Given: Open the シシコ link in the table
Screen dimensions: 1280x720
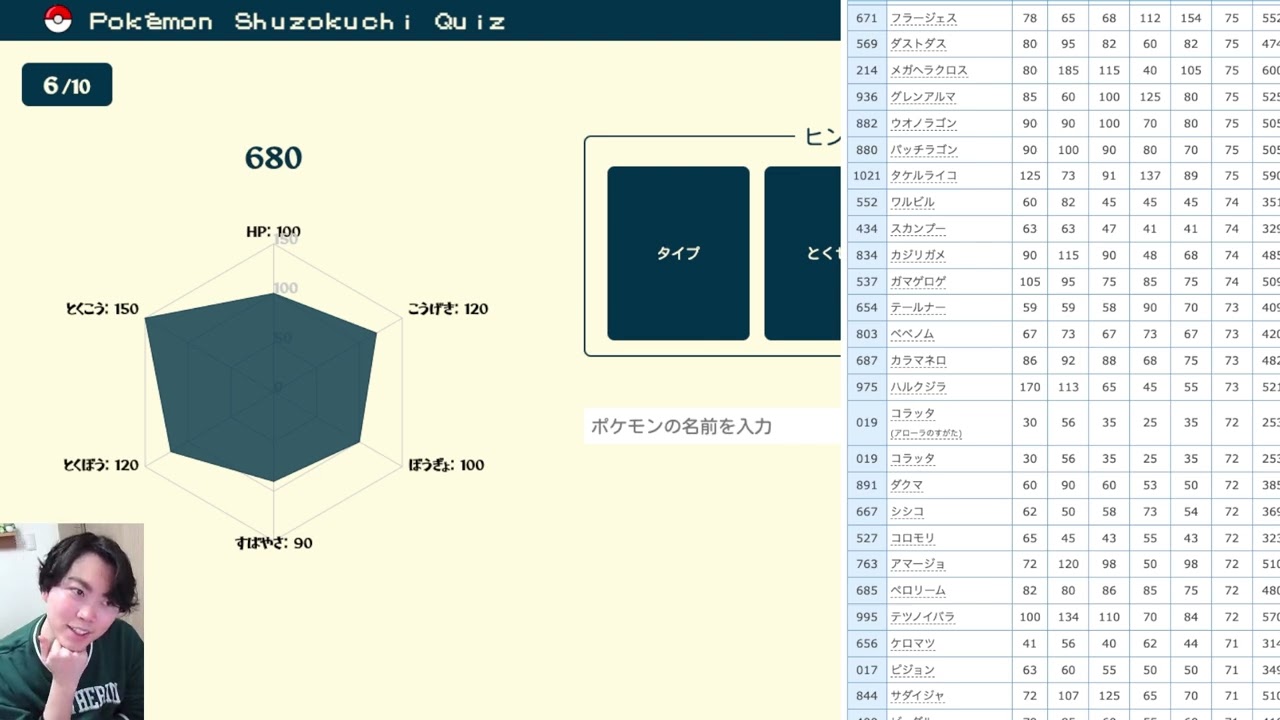Looking at the screenshot, I should tap(907, 511).
